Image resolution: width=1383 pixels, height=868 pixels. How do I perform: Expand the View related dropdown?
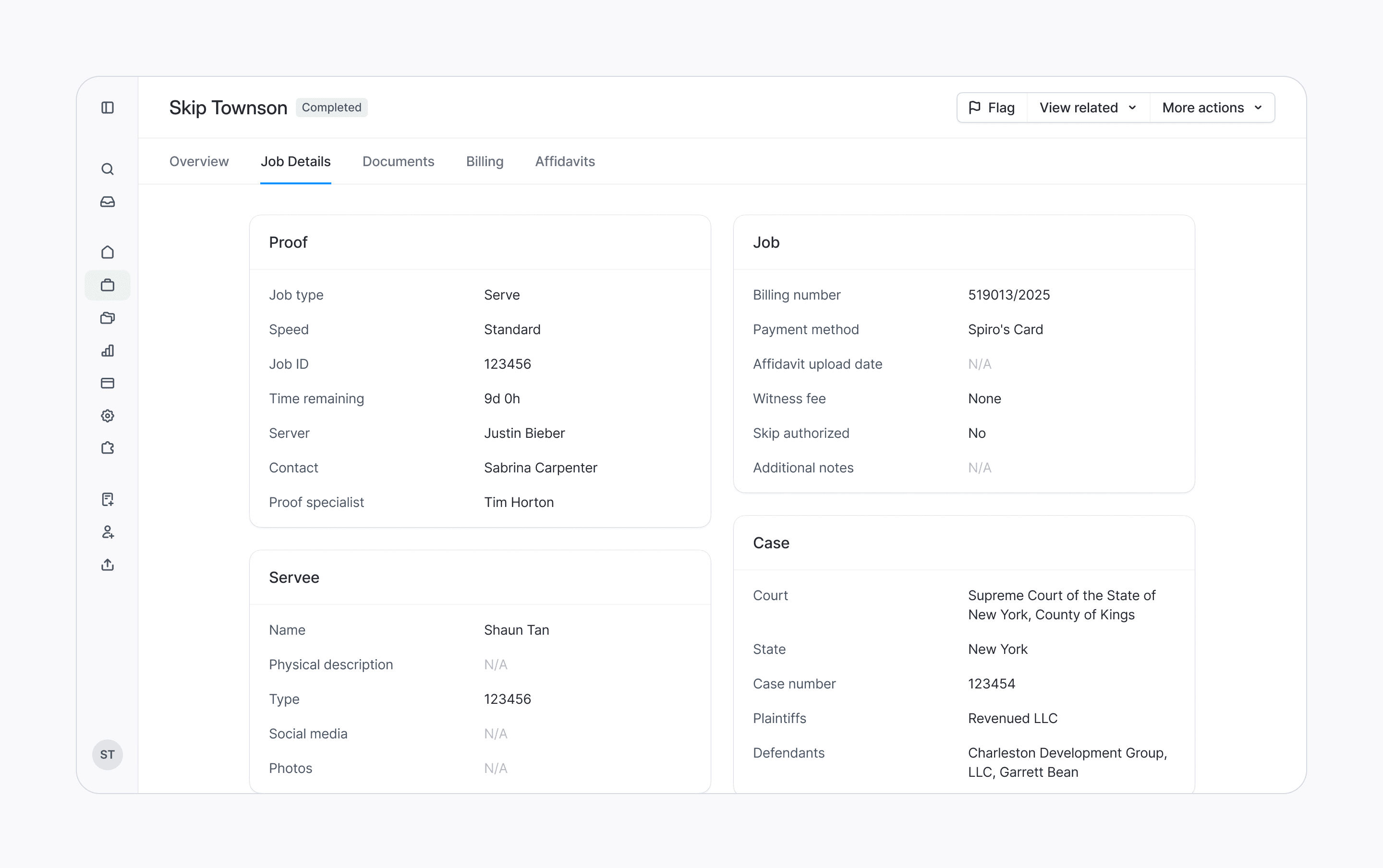(x=1087, y=108)
